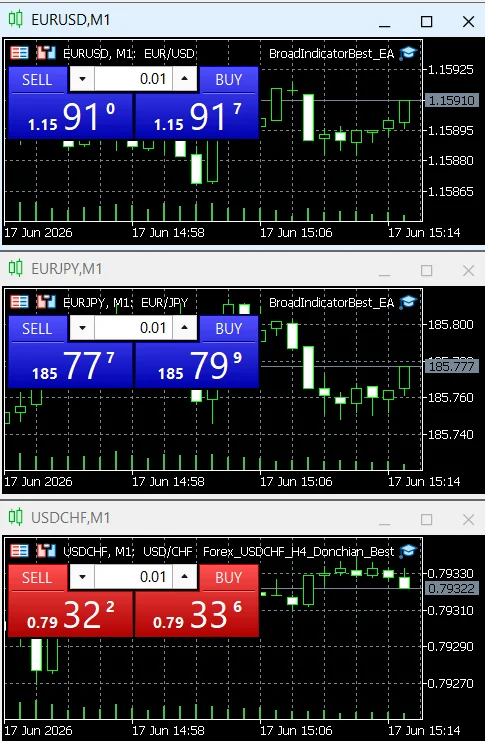This screenshot has width=485, height=741.
Task: Click the 185 77 7 sell price tile
Action: click(70, 365)
